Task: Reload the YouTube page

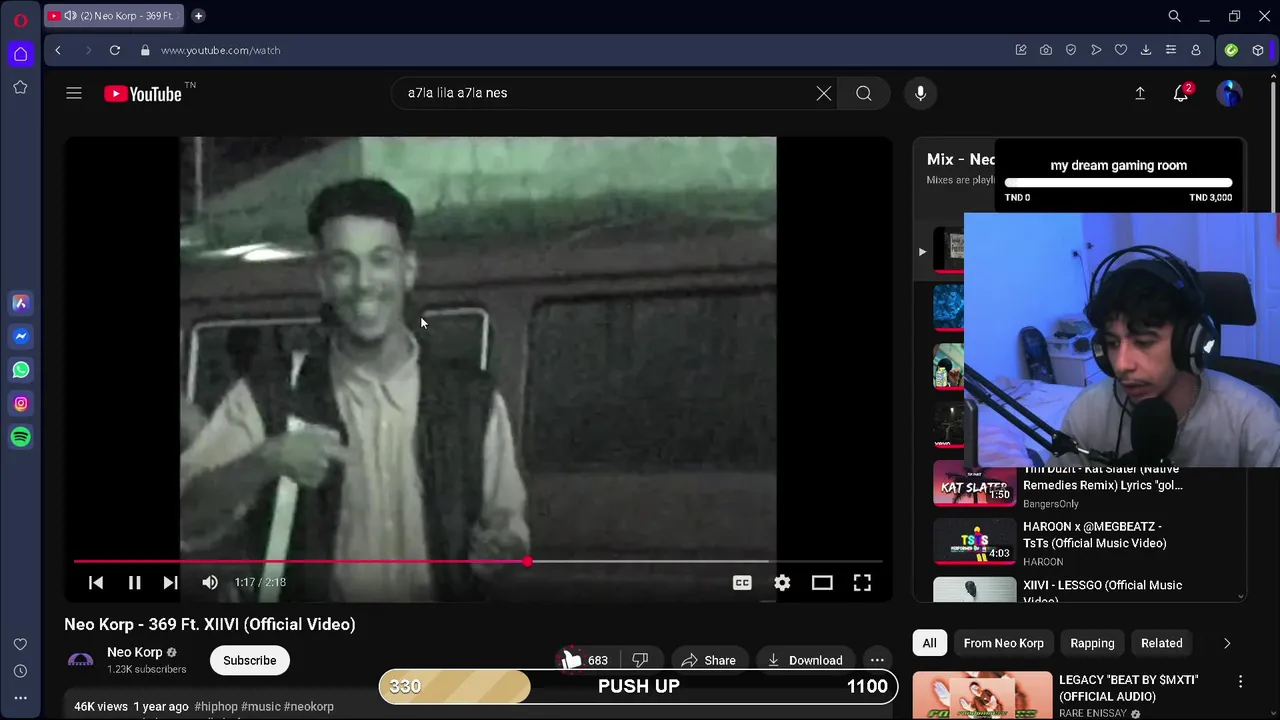Action: click(115, 50)
